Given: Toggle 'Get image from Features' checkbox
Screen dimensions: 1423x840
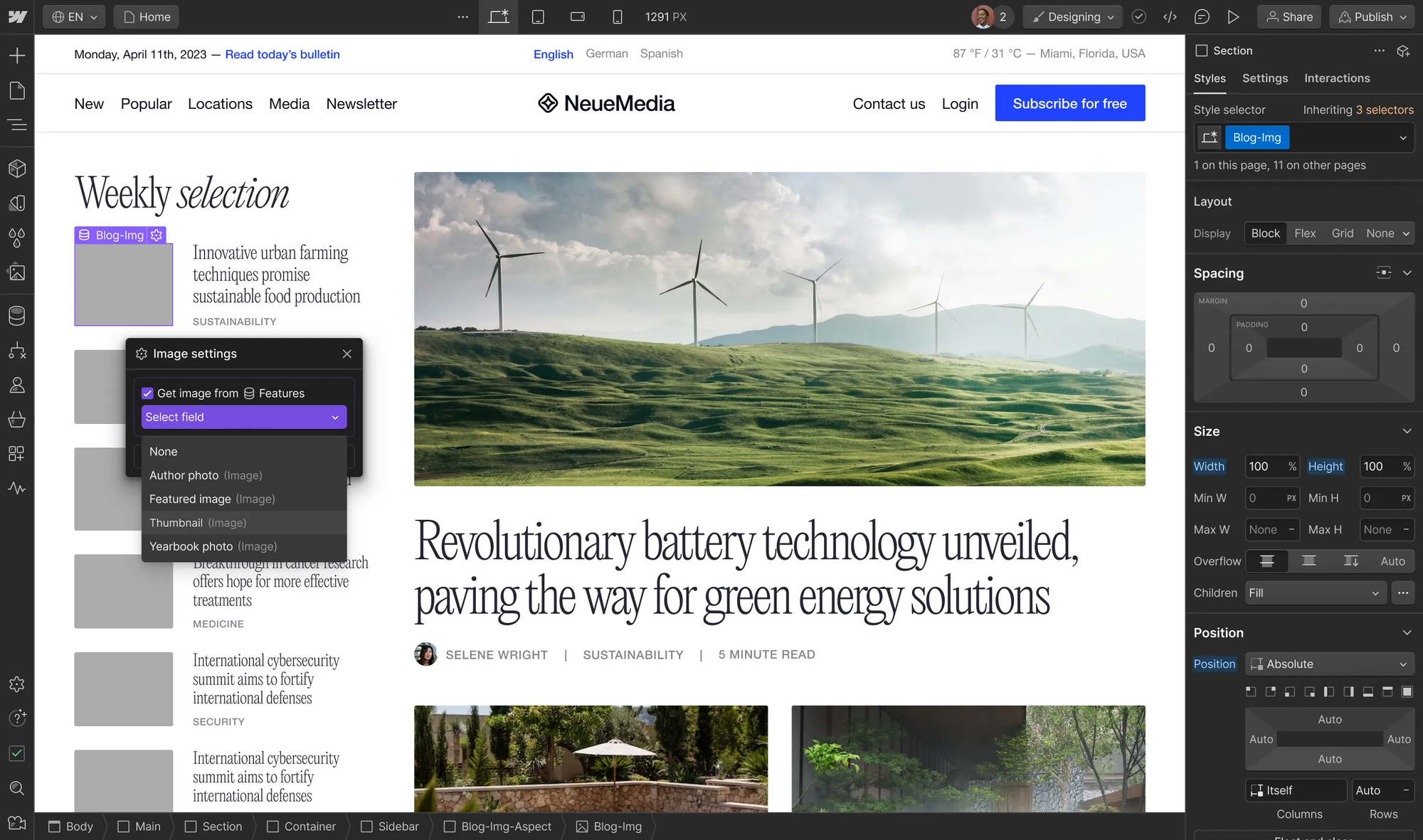Looking at the screenshot, I should (147, 393).
